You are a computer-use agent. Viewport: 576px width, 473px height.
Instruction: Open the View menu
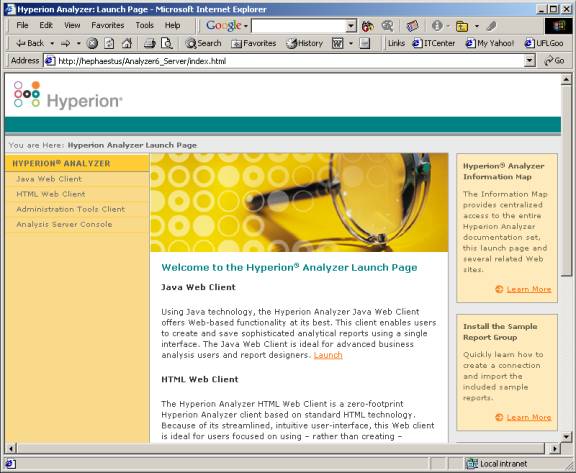tap(72, 25)
